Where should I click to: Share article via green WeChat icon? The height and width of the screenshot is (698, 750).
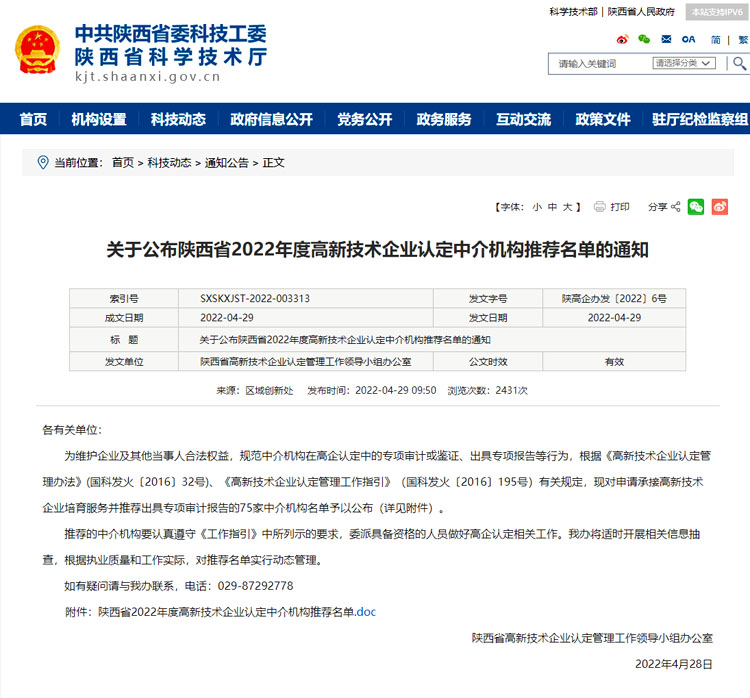[696, 207]
